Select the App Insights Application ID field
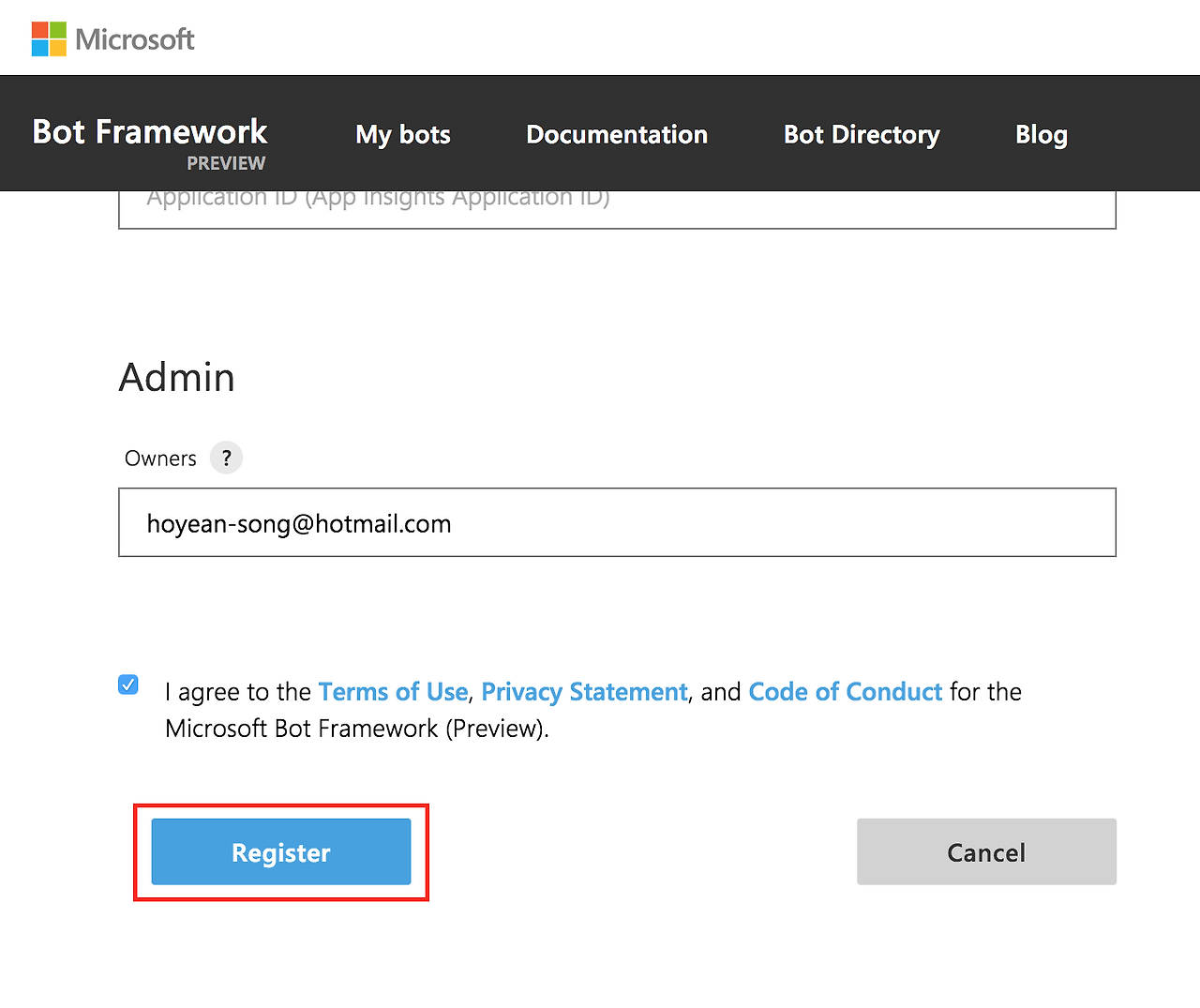This screenshot has height=1008, width=1200. (x=617, y=209)
